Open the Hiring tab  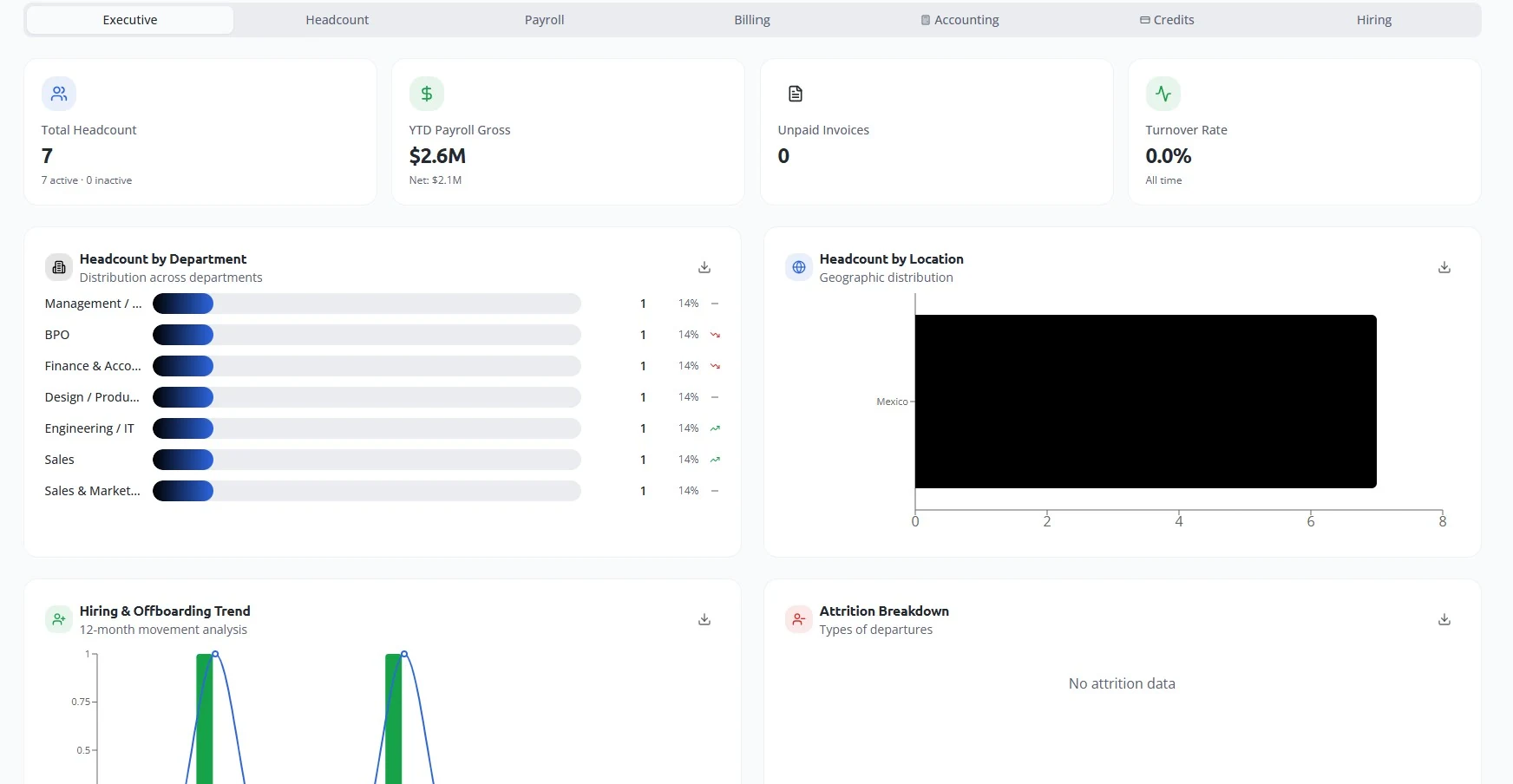(1374, 20)
